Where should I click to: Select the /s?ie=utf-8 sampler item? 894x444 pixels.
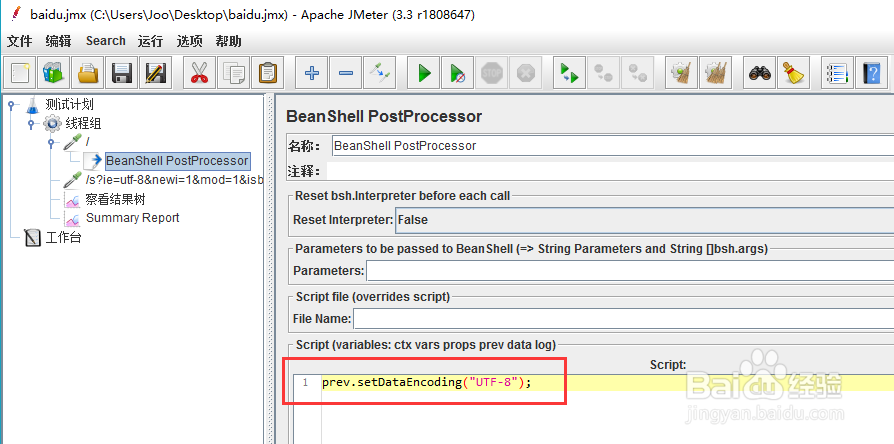pyautogui.click(x=174, y=180)
